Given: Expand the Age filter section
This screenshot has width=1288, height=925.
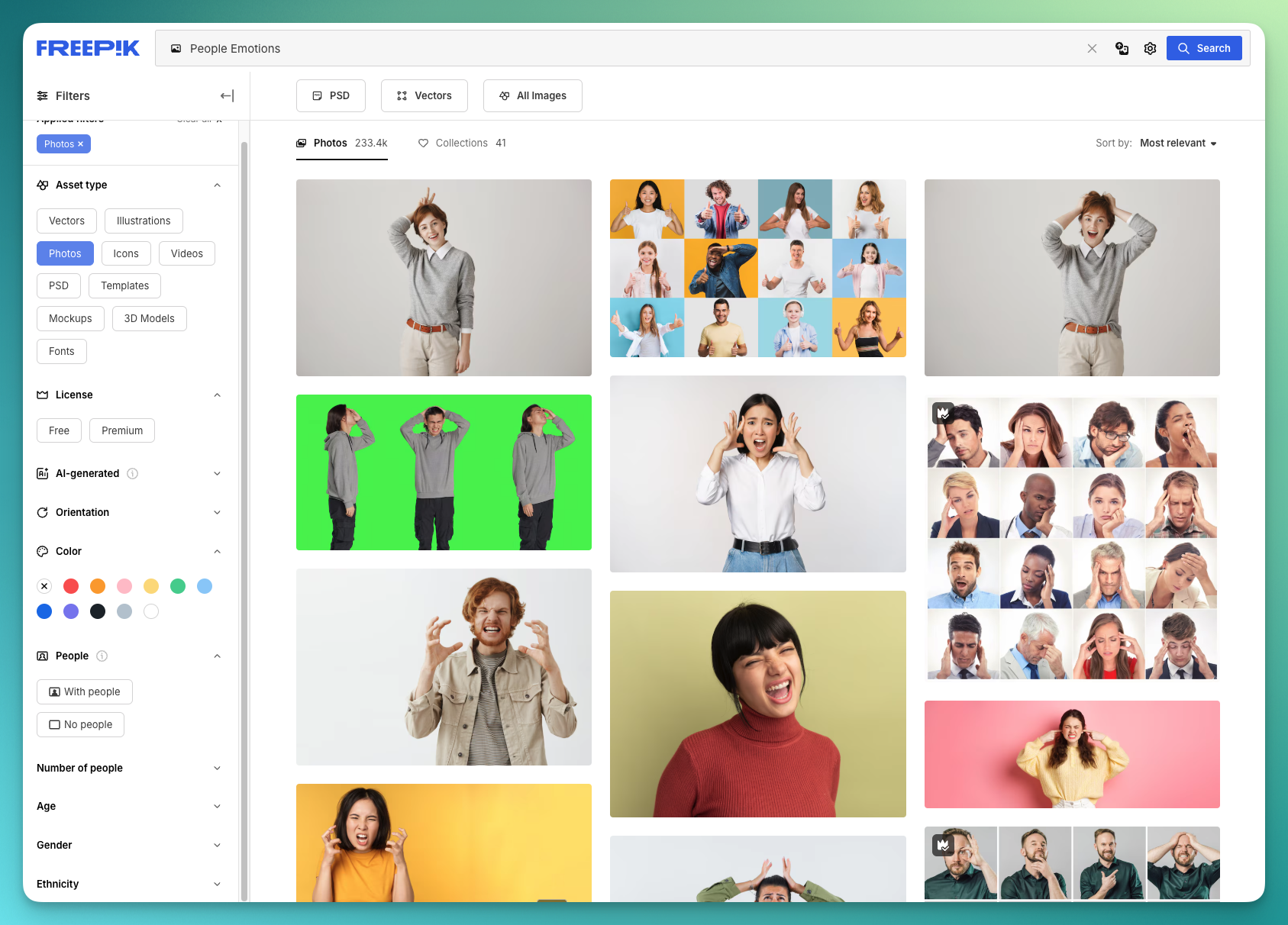Looking at the screenshot, I should 217,806.
